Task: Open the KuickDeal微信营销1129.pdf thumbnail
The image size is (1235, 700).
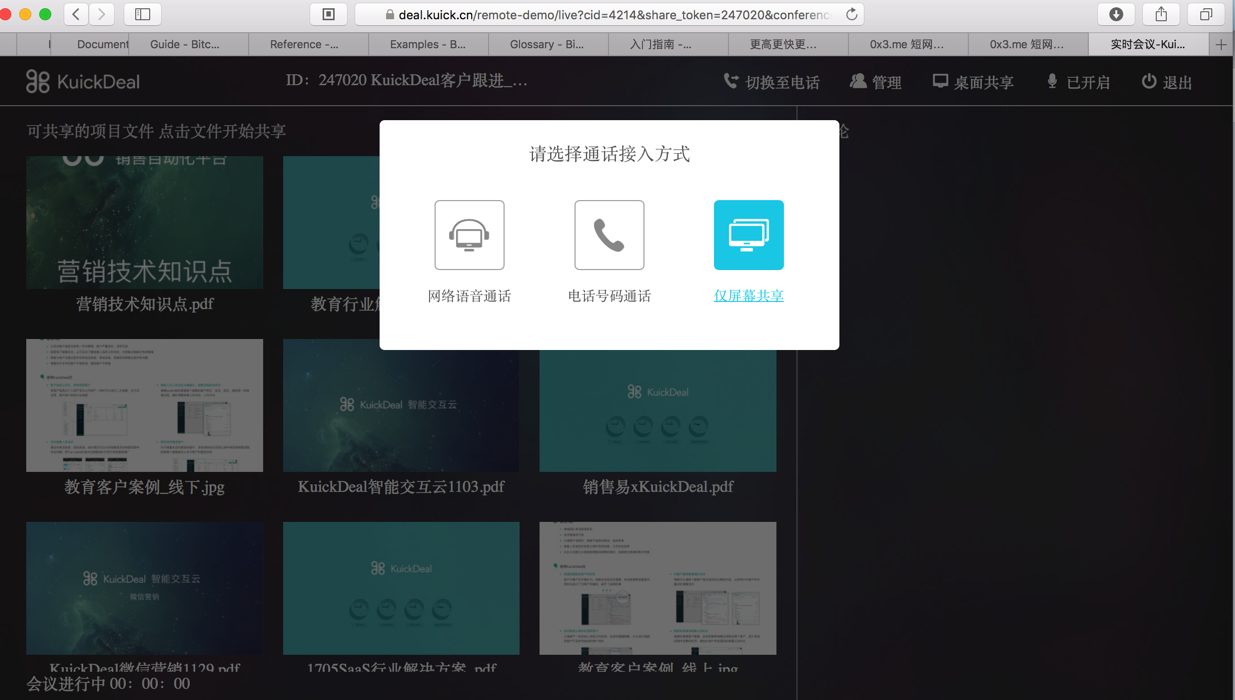Action: (x=145, y=588)
